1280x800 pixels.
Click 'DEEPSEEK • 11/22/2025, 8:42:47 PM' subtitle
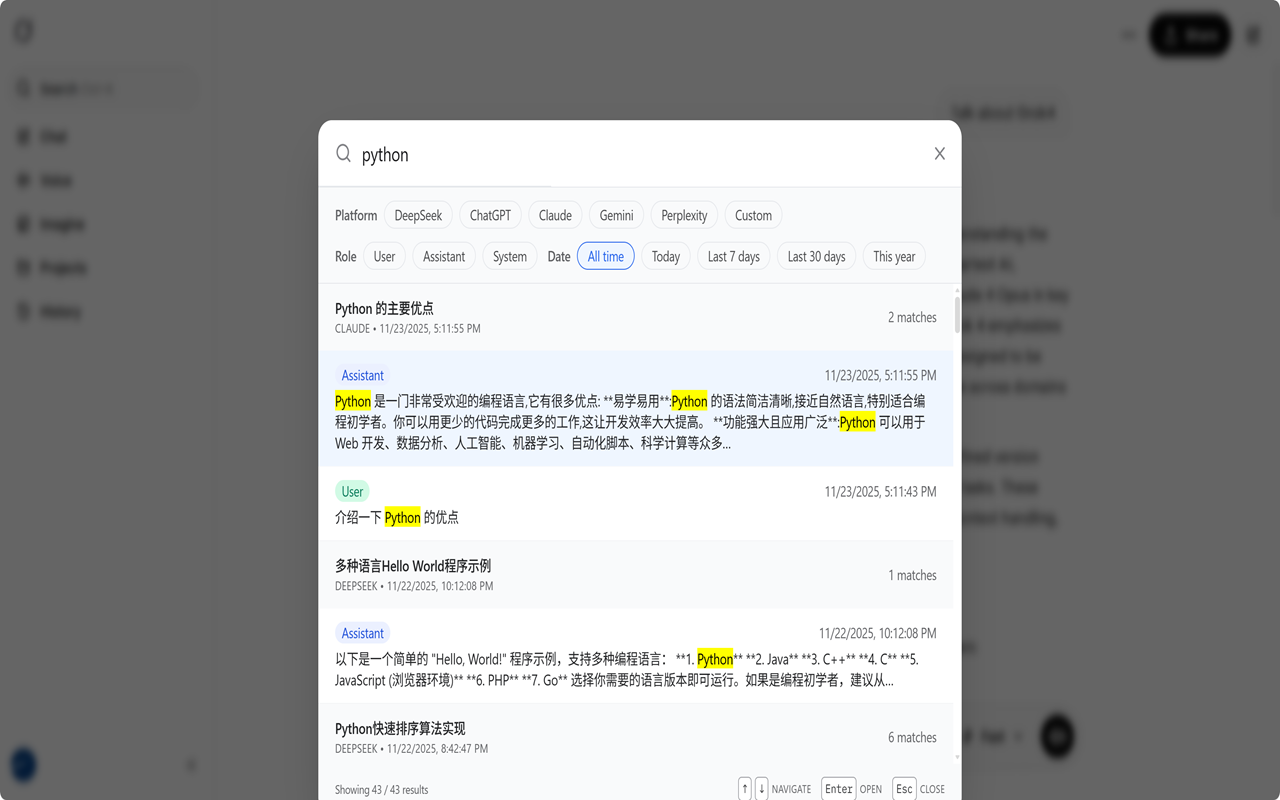tap(411, 748)
